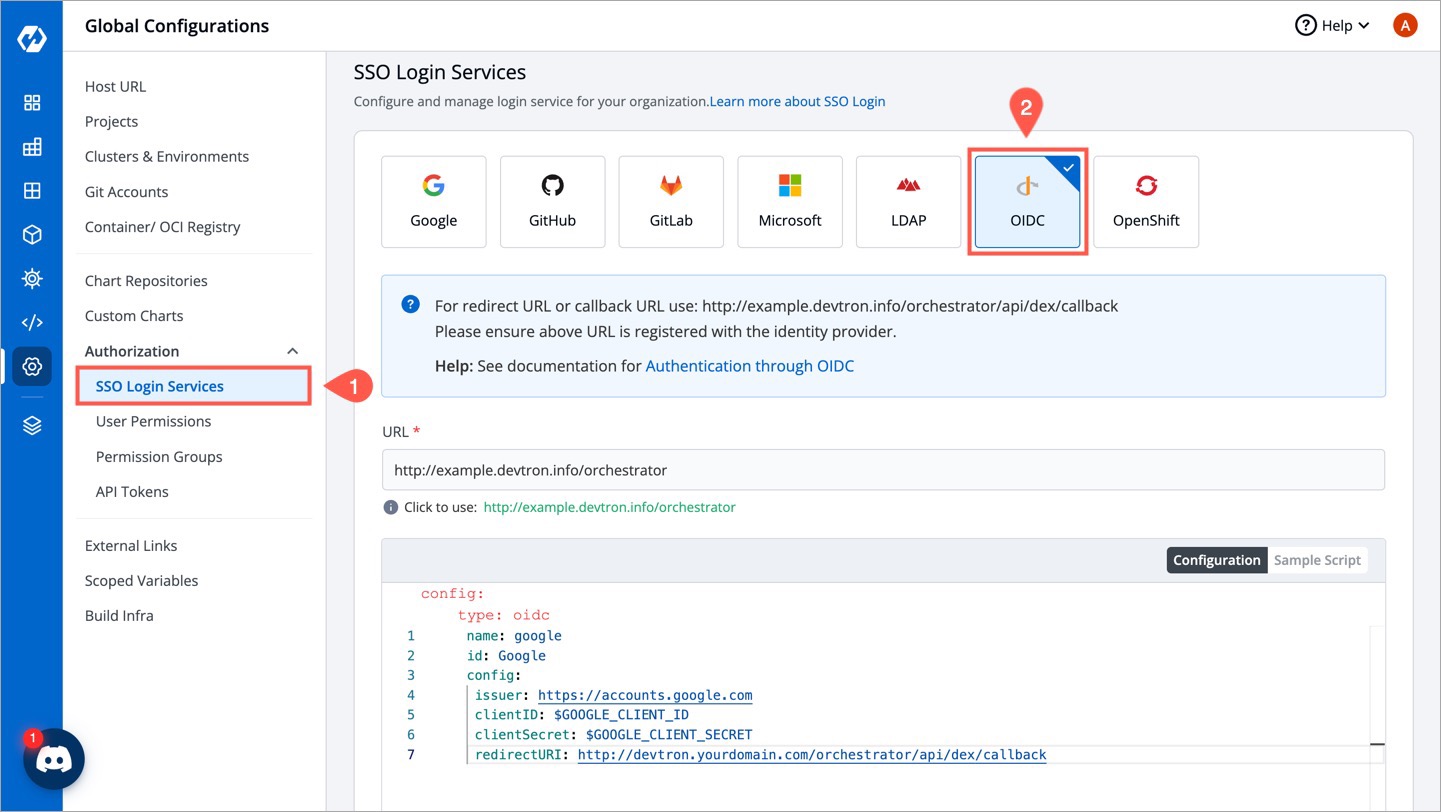The height and width of the screenshot is (812, 1441).
Task: Select the Google SSO provider card
Action: pos(433,201)
